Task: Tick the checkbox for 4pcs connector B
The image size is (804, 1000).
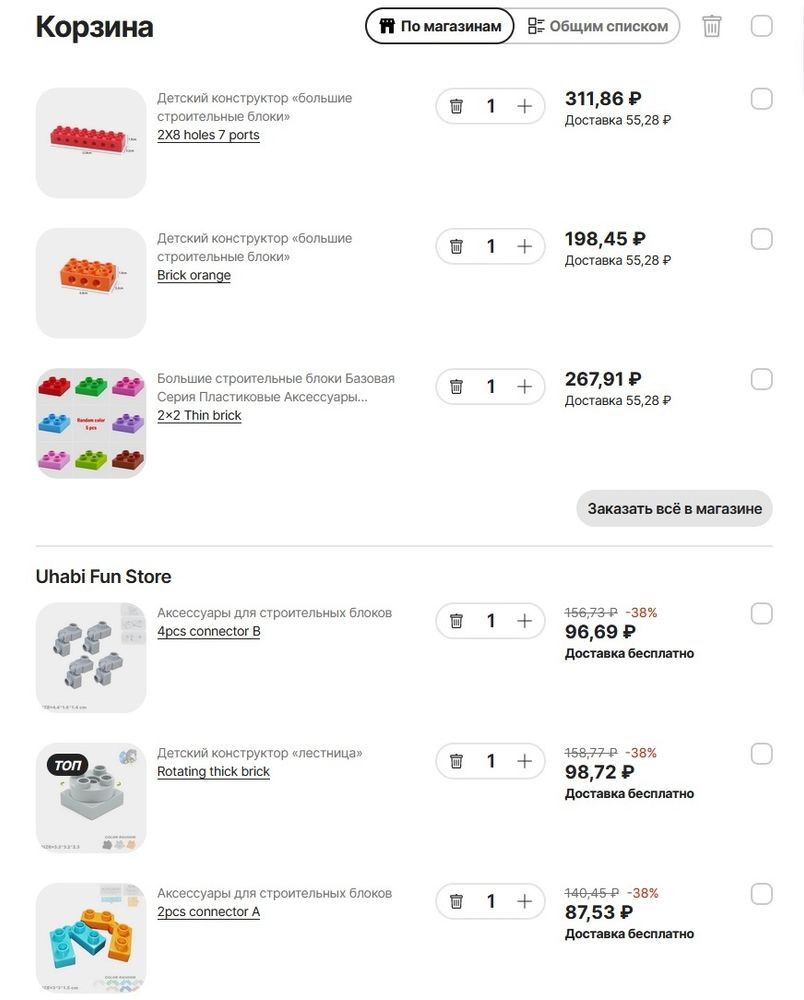Action: tap(761, 613)
